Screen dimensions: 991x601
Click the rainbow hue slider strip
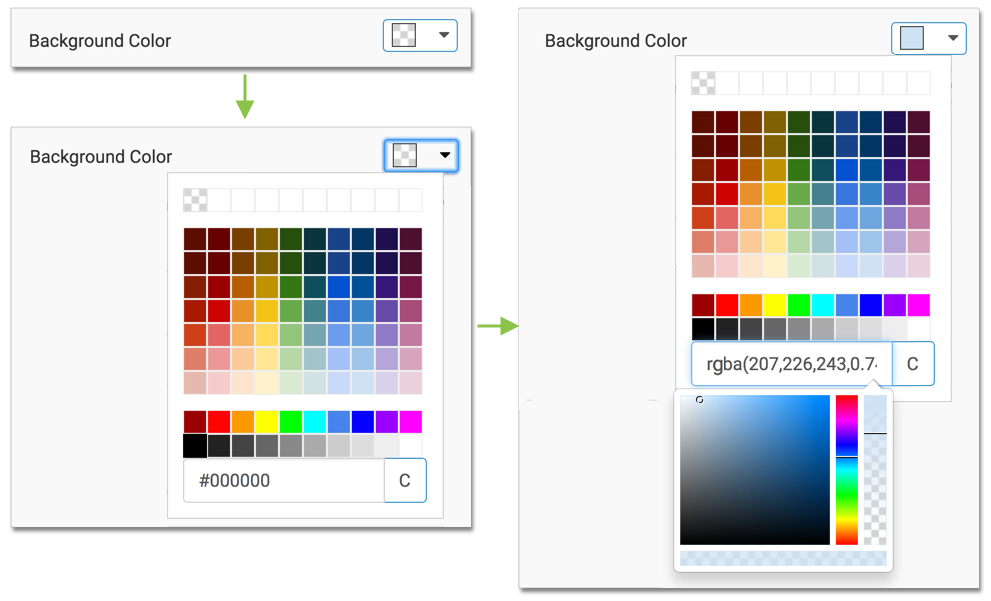[847, 470]
